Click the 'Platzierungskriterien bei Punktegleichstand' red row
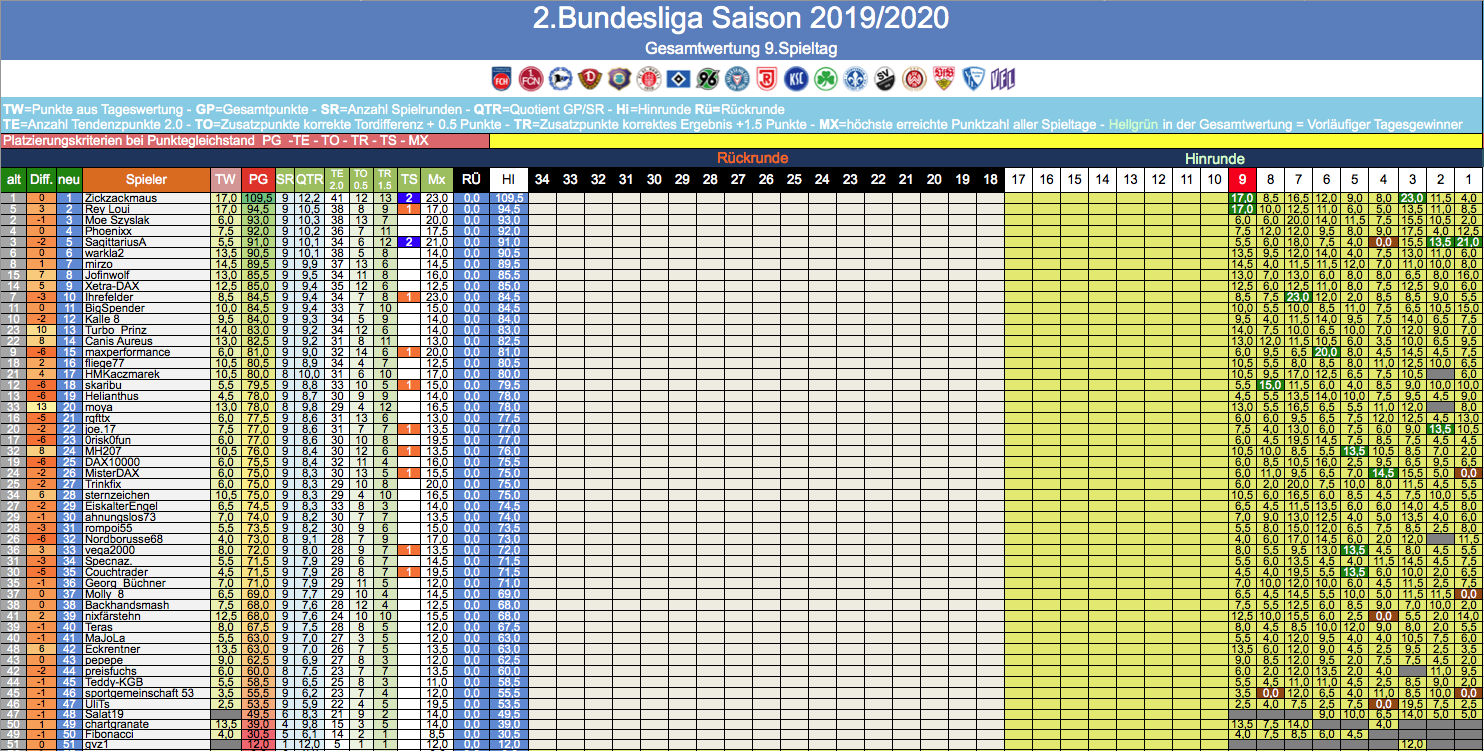This screenshot has height=751, width=1484. (x=245, y=141)
